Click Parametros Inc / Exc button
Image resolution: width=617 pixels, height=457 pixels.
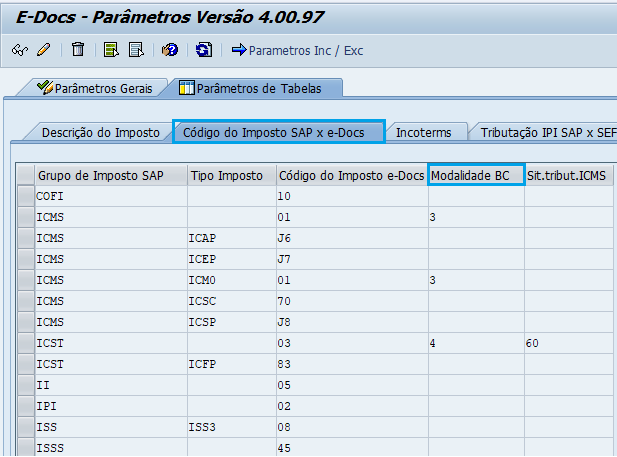point(297,50)
